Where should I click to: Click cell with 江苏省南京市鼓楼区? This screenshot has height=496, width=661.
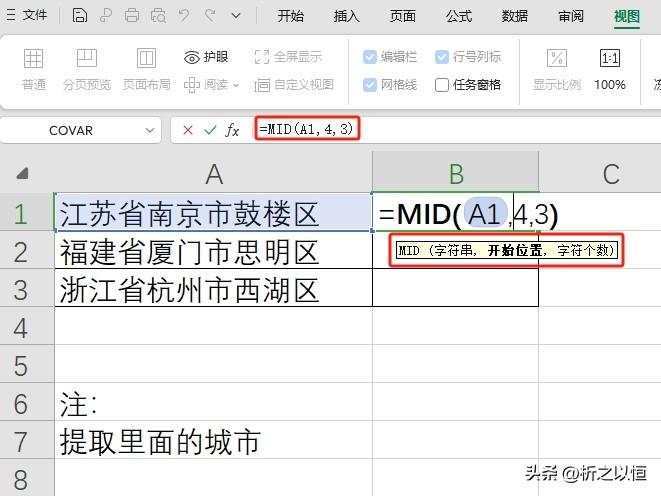tap(214, 213)
